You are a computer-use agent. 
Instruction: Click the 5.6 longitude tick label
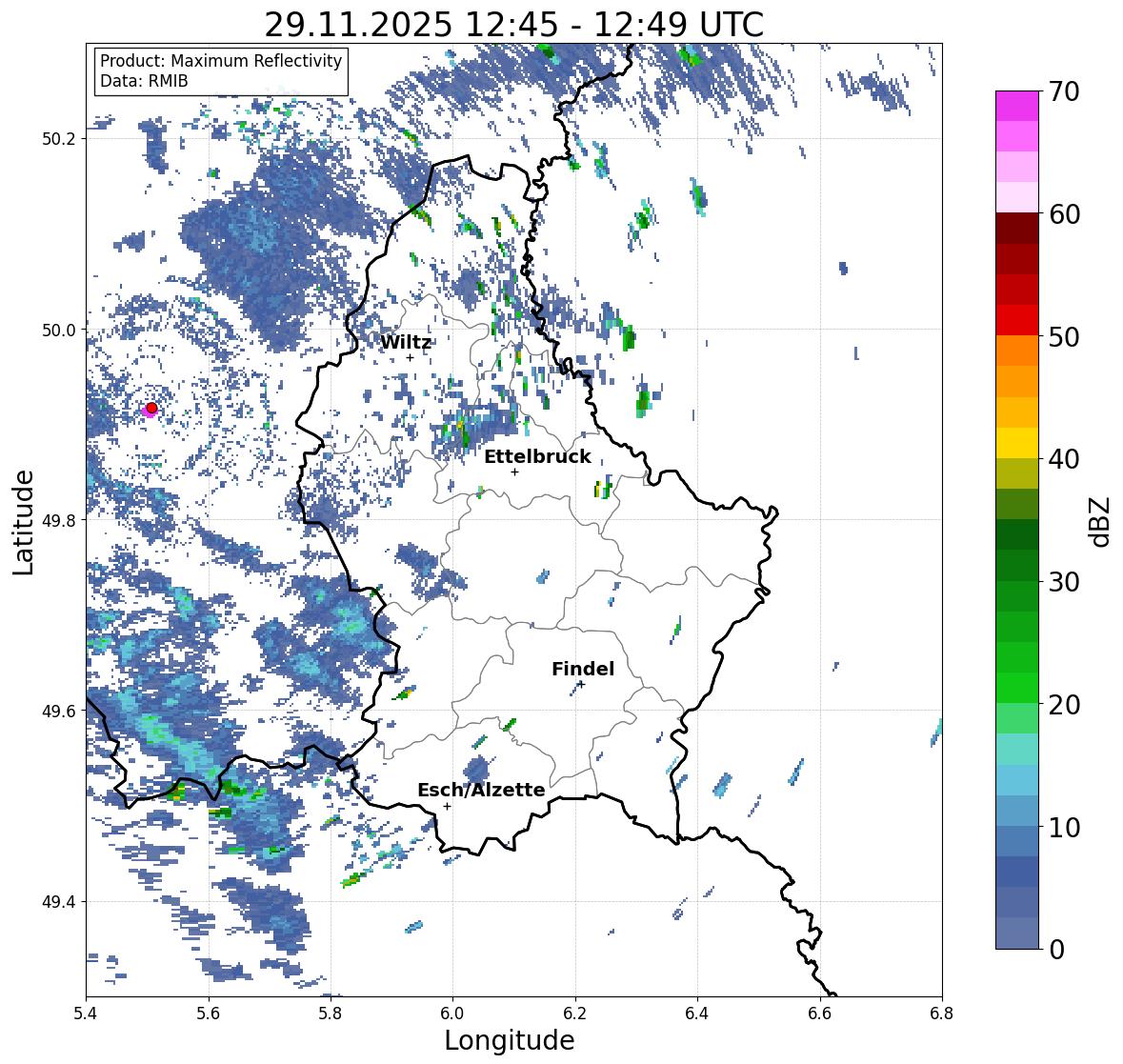pos(208,1014)
